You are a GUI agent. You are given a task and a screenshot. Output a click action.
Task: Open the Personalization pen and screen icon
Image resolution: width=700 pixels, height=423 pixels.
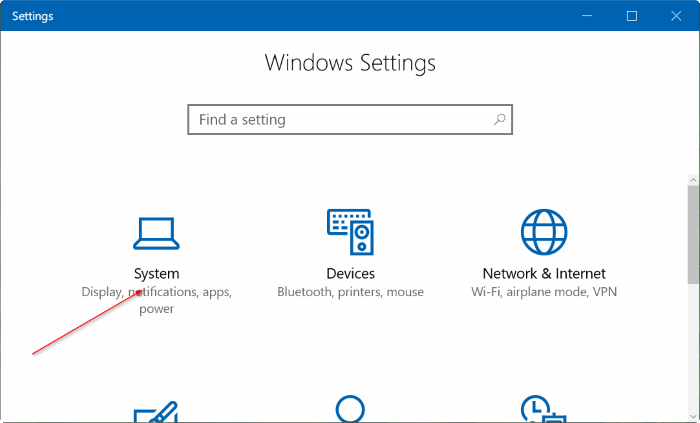pyautogui.click(x=156, y=411)
